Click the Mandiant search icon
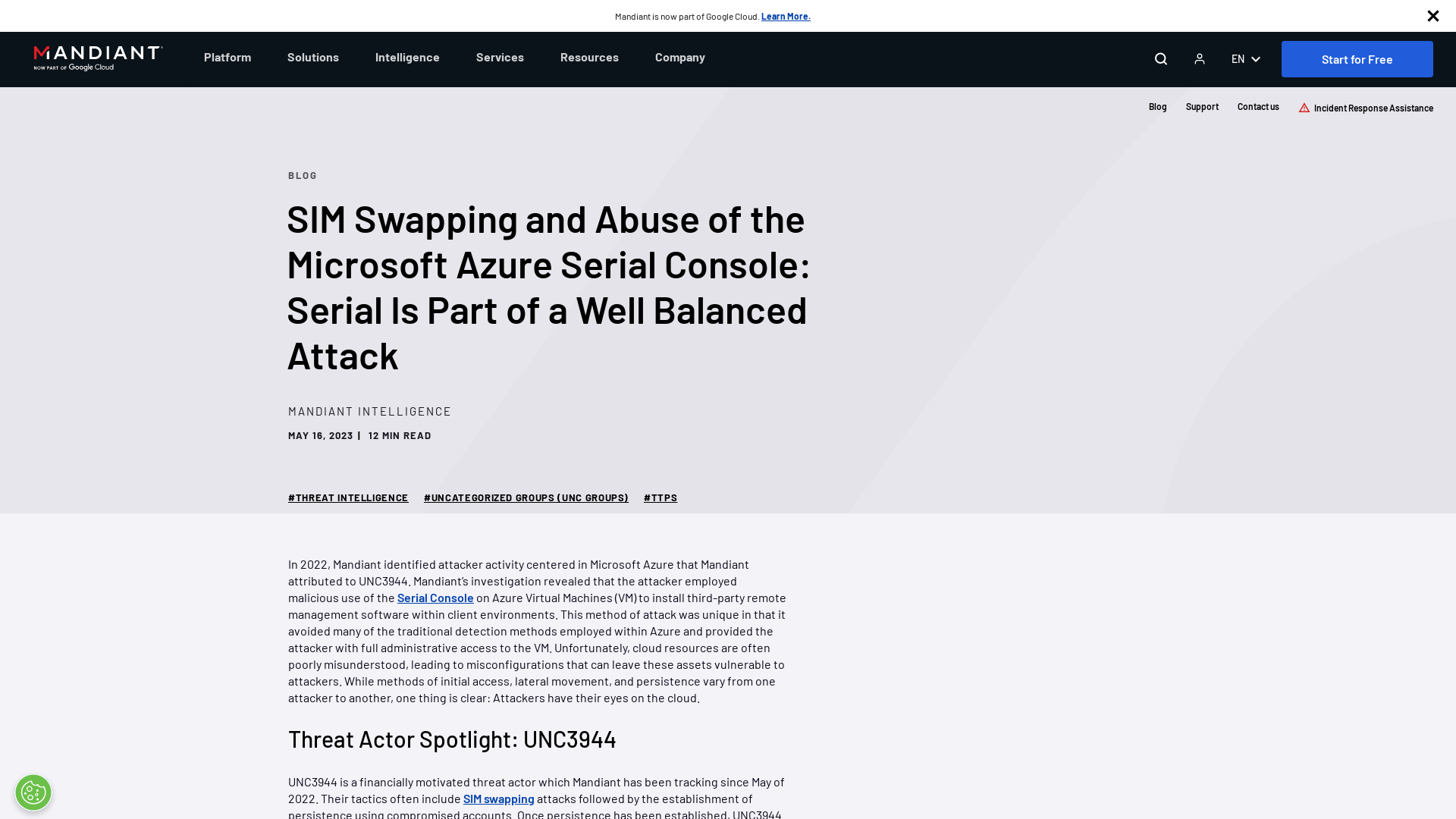 pos(1161,58)
